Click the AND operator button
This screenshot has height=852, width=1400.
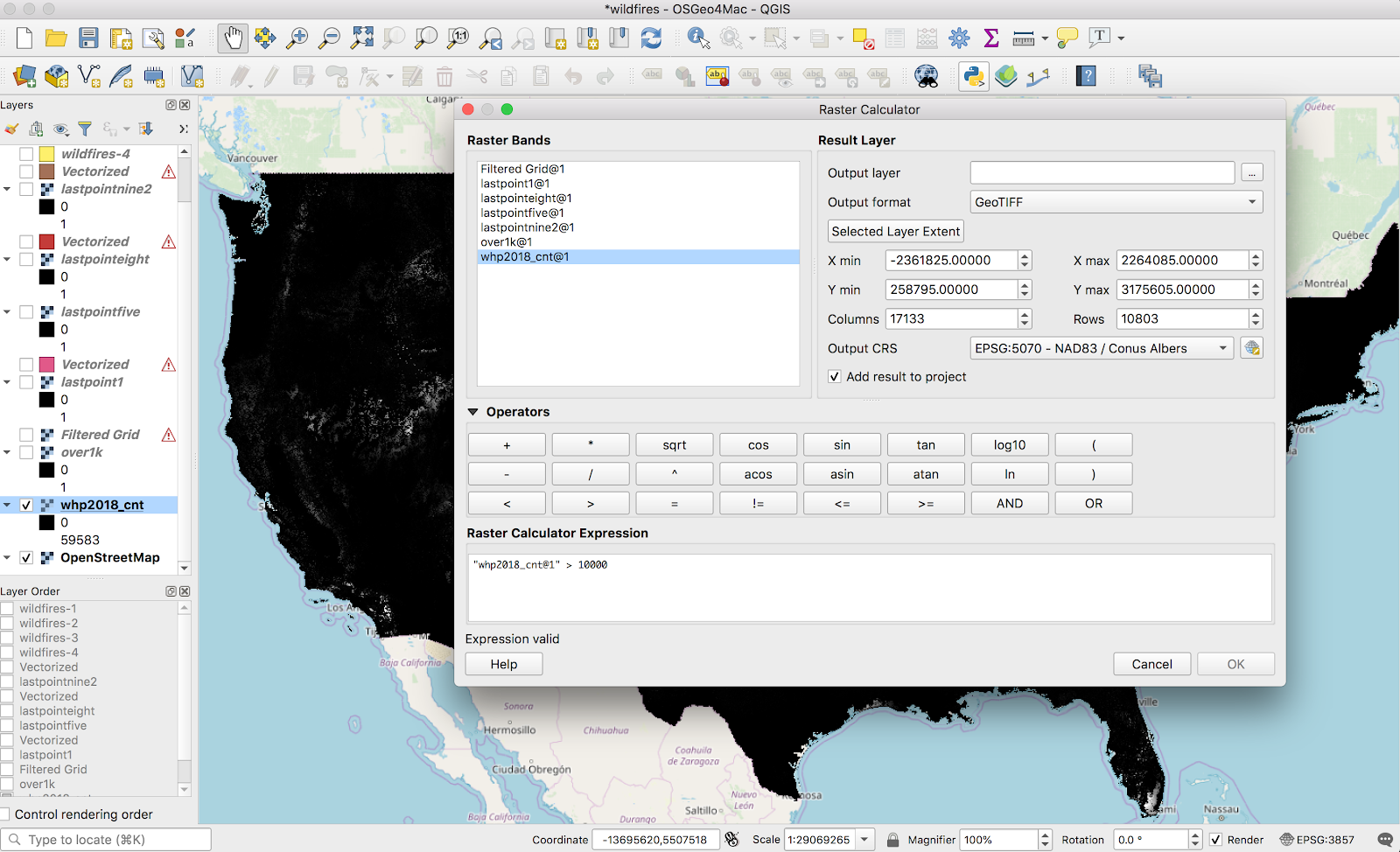click(x=1009, y=503)
